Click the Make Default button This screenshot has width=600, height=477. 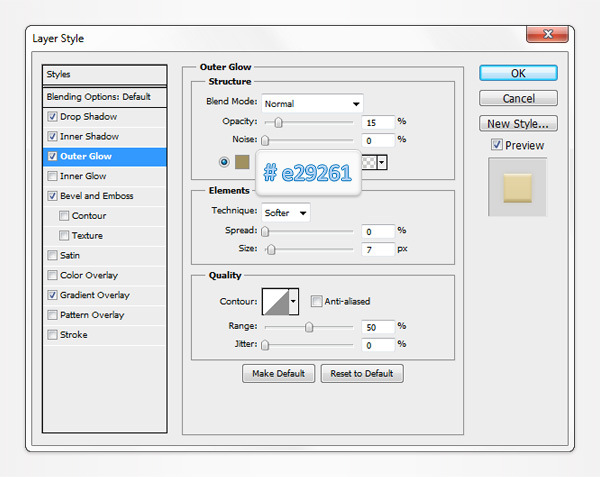click(279, 373)
